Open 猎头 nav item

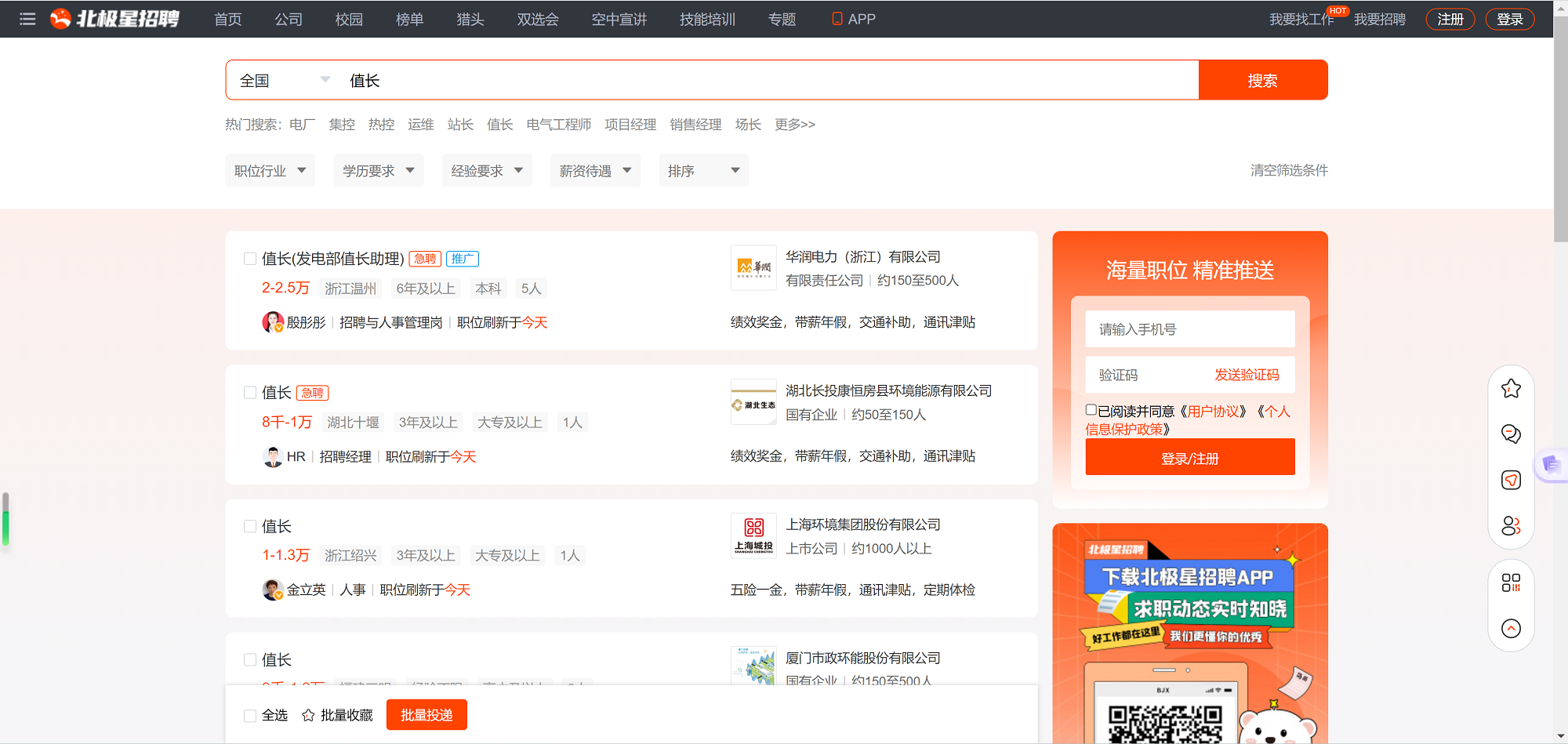[x=470, y=19]
